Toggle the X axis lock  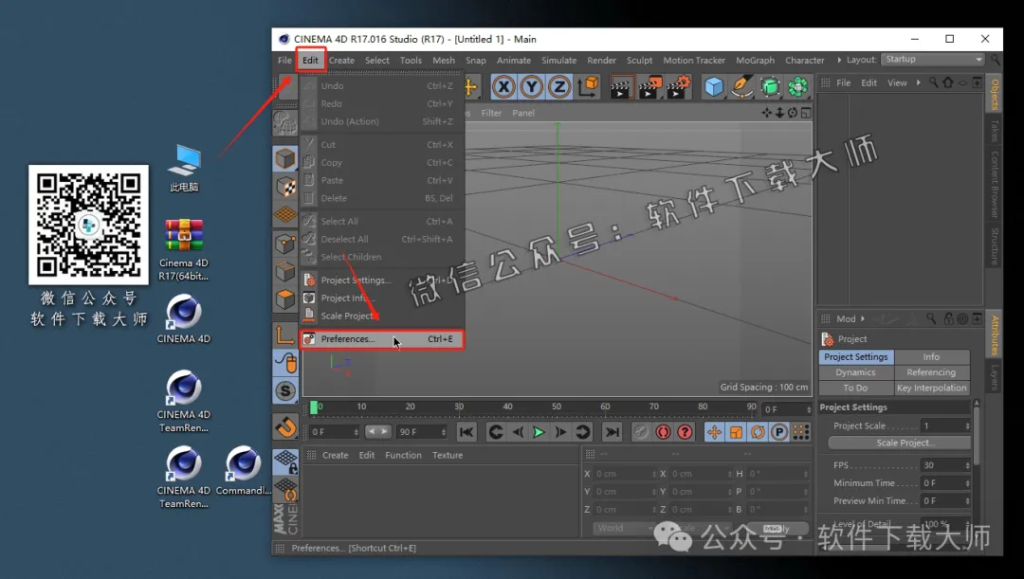point(504,86)
